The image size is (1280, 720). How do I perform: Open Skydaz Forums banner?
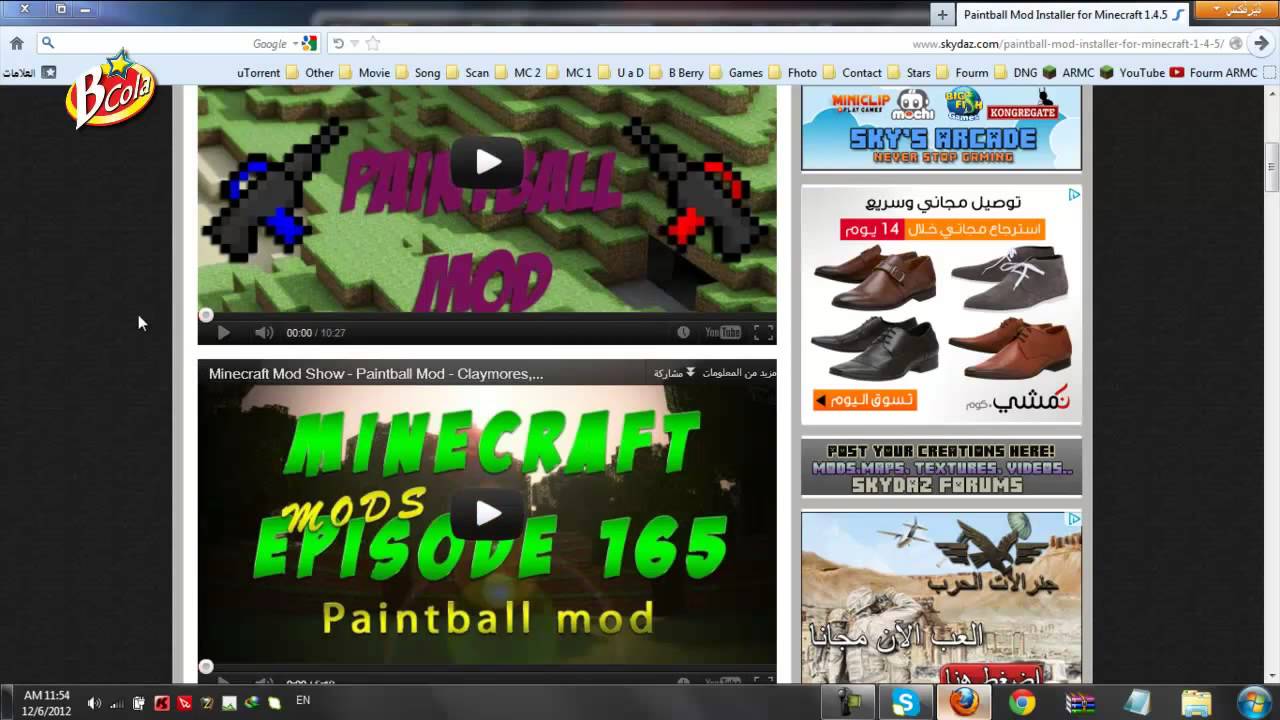point(941,467)
